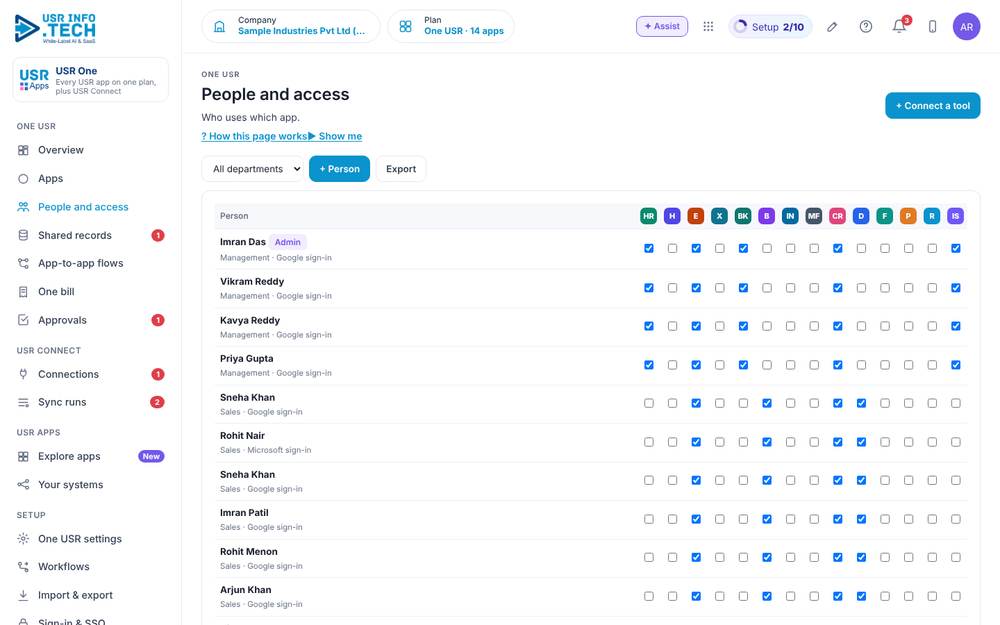
Task: Uncheck B access for Rohit Menon
Action: (x=767, y=557)
